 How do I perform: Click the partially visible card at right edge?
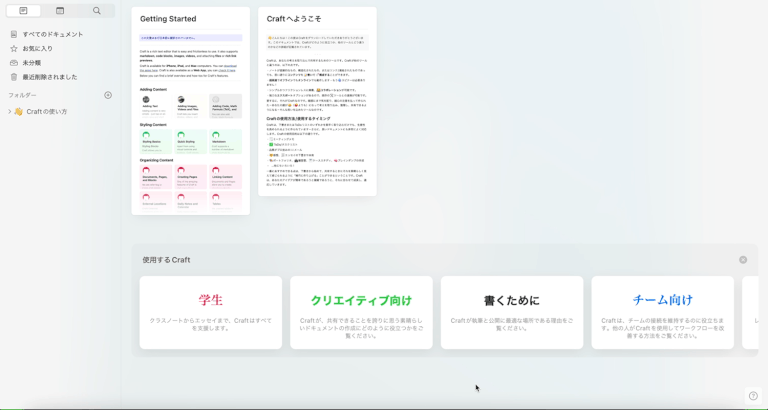click(x=752, y=312)
